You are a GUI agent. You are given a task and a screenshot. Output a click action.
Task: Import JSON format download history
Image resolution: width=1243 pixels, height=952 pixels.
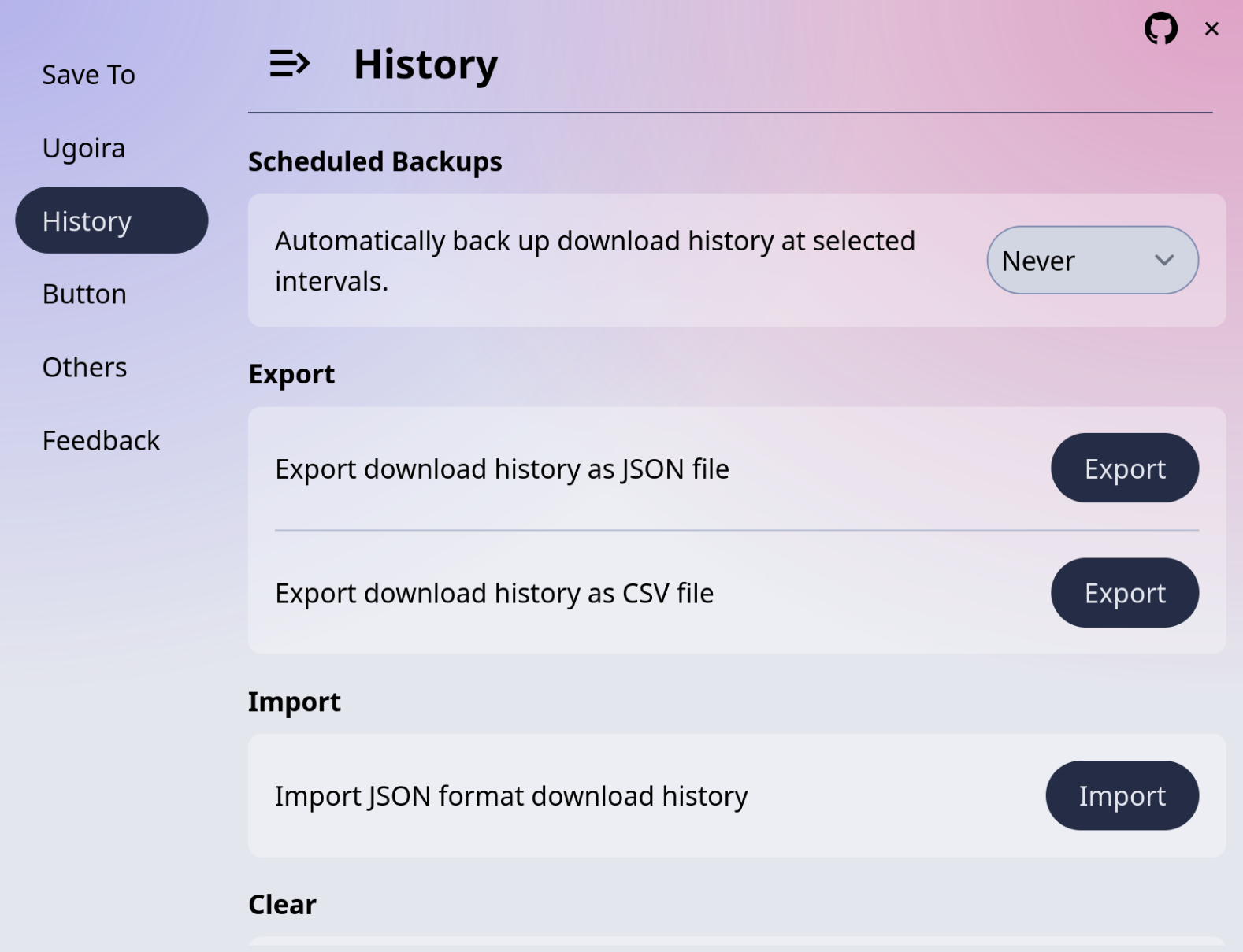[x=1122, y=795]
